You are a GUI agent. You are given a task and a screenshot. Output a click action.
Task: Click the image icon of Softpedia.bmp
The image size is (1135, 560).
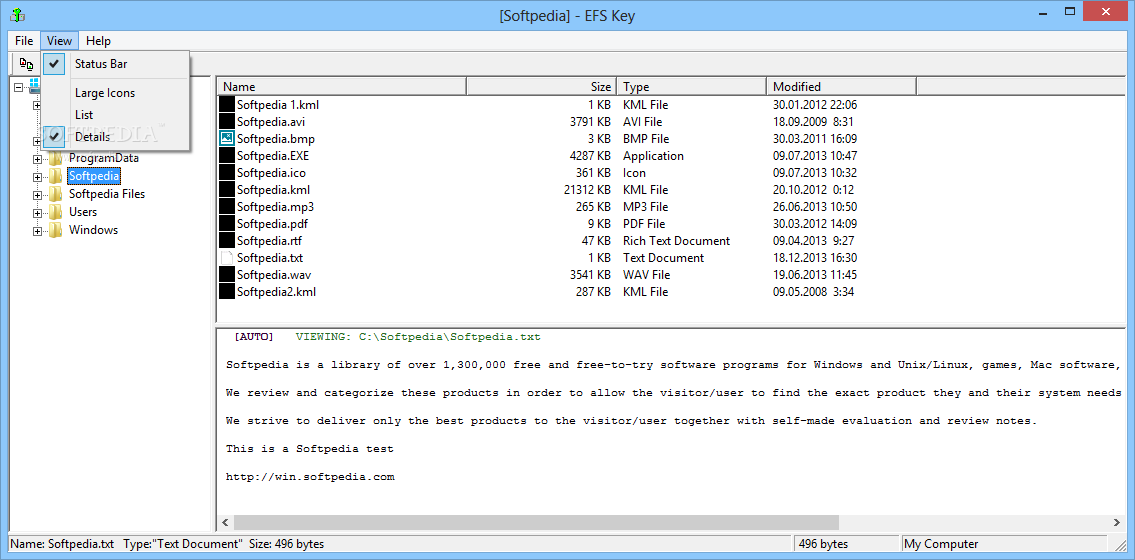click(x=227, y=138)
